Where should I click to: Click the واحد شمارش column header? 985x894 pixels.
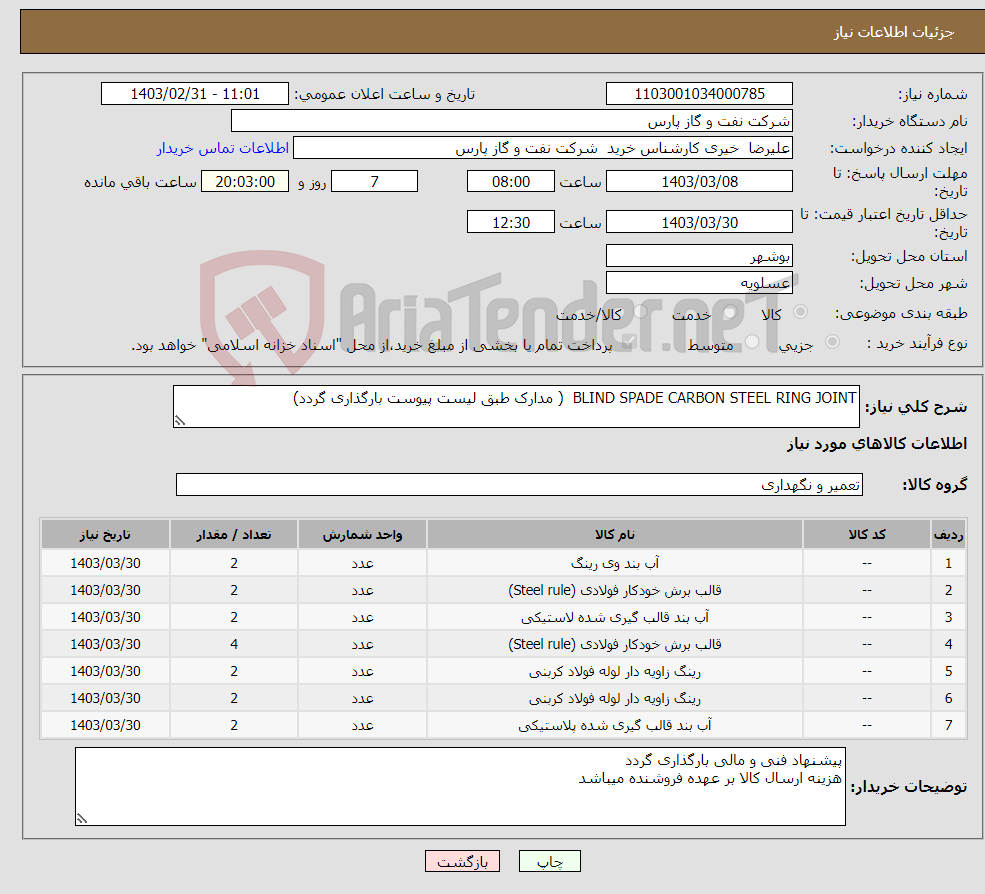tap(362, 535)
